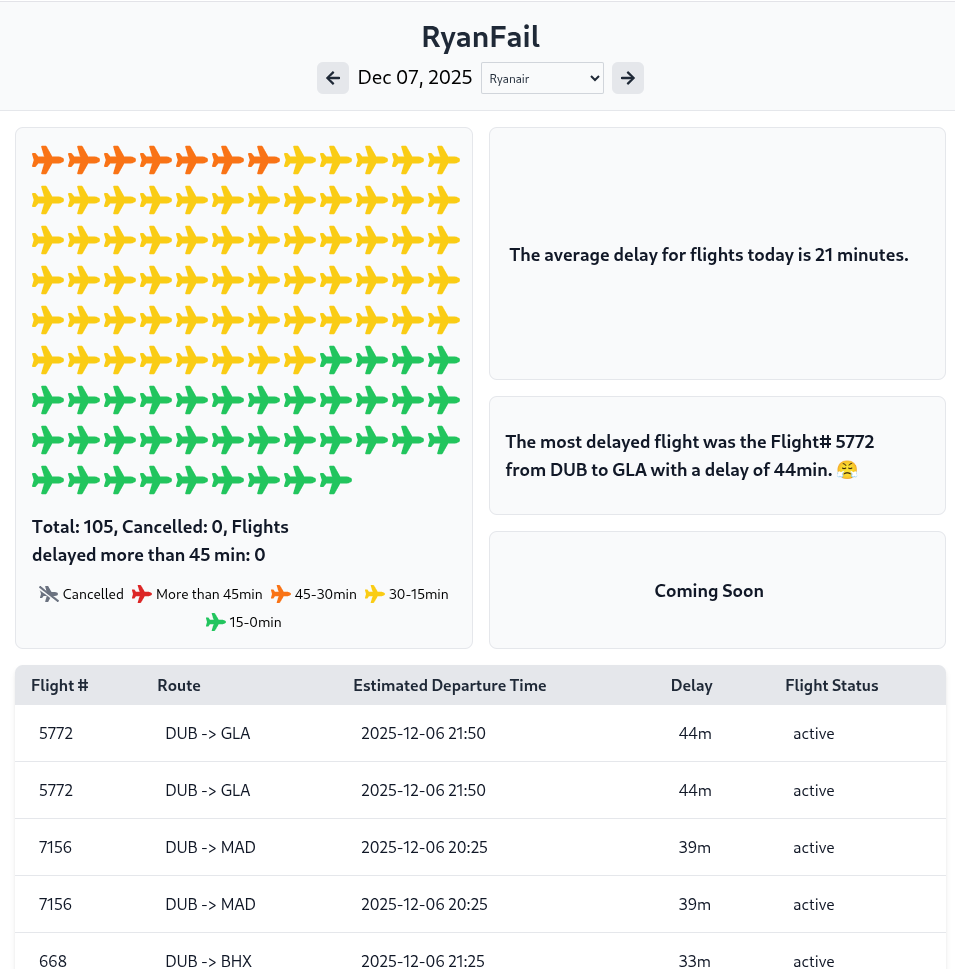Click the Dec 07, 2025 date label
This screenshot has width=955, height=969.
[x=415, y=78]
